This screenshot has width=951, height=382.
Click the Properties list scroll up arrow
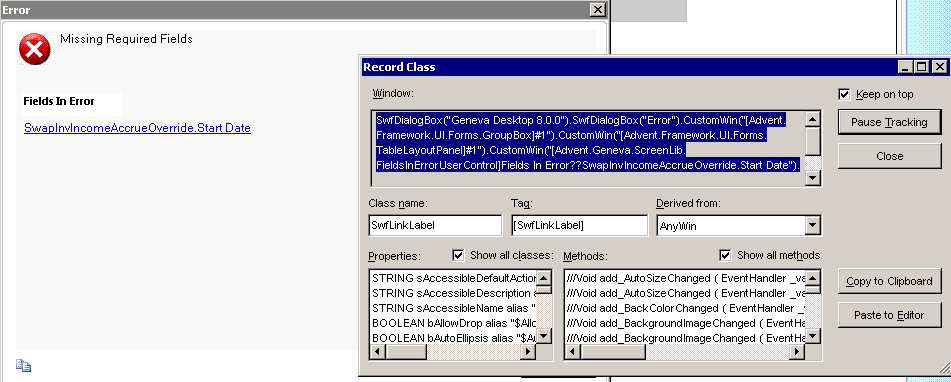coord(544,278)
